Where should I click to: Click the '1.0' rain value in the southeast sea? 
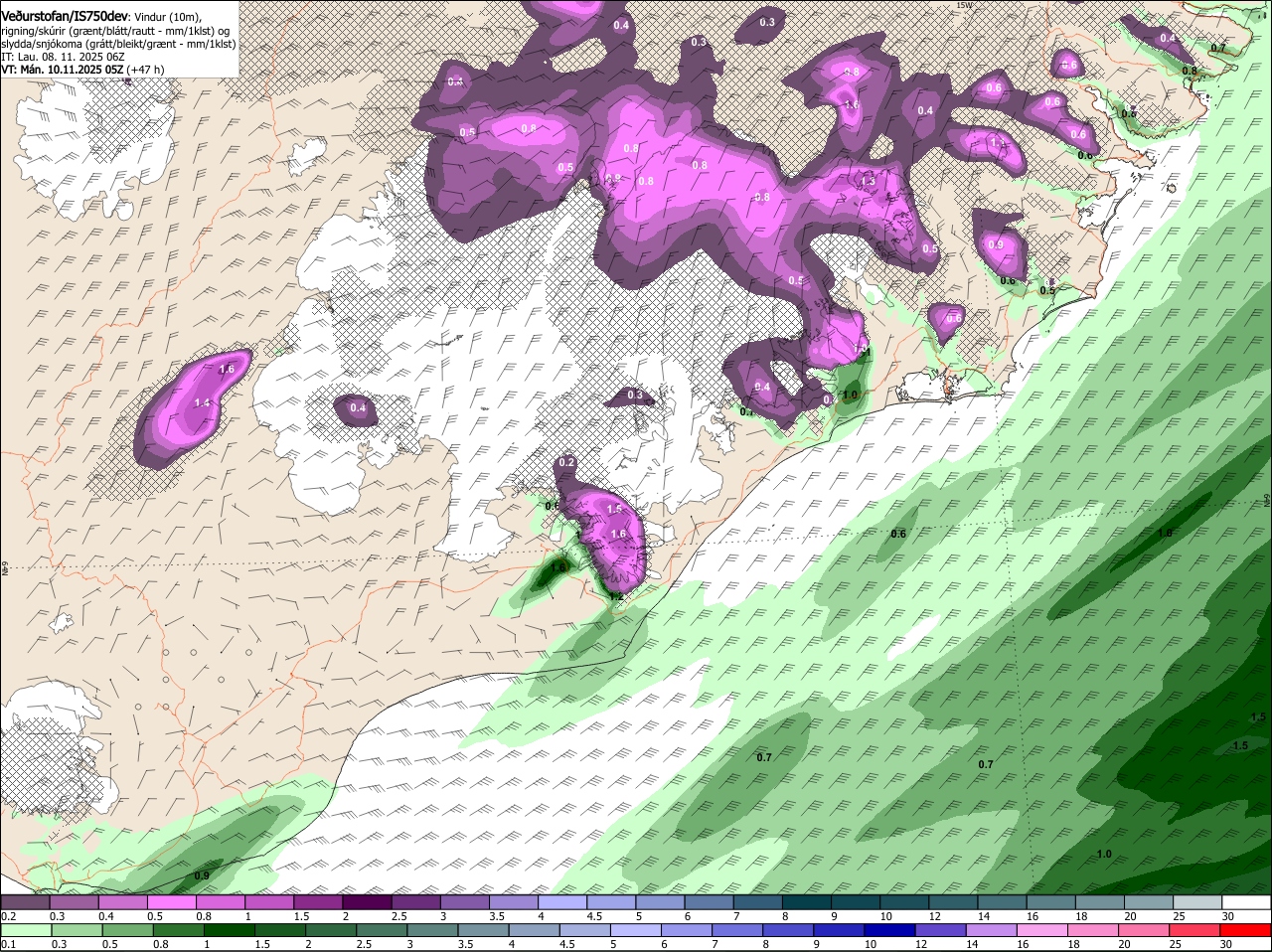(1104, 854)
